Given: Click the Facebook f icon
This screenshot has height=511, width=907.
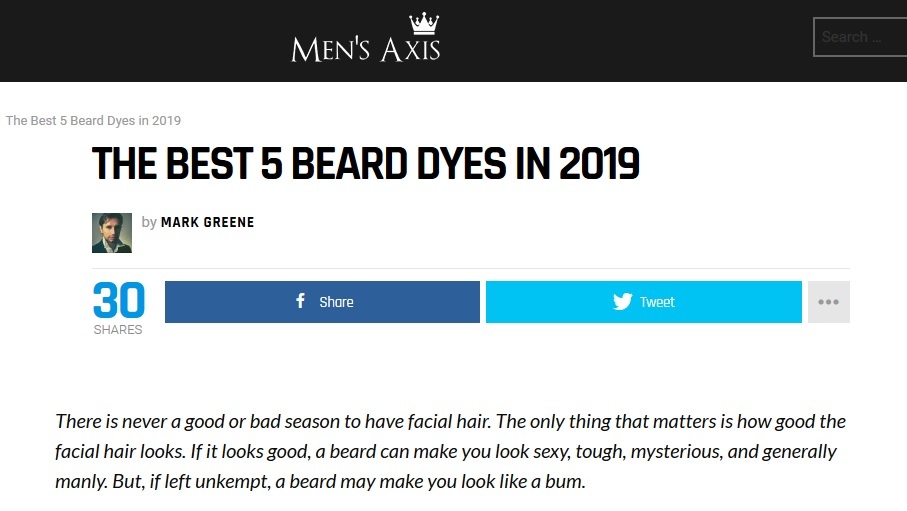Looking at the screenshot, I should [x=300, y=300].
